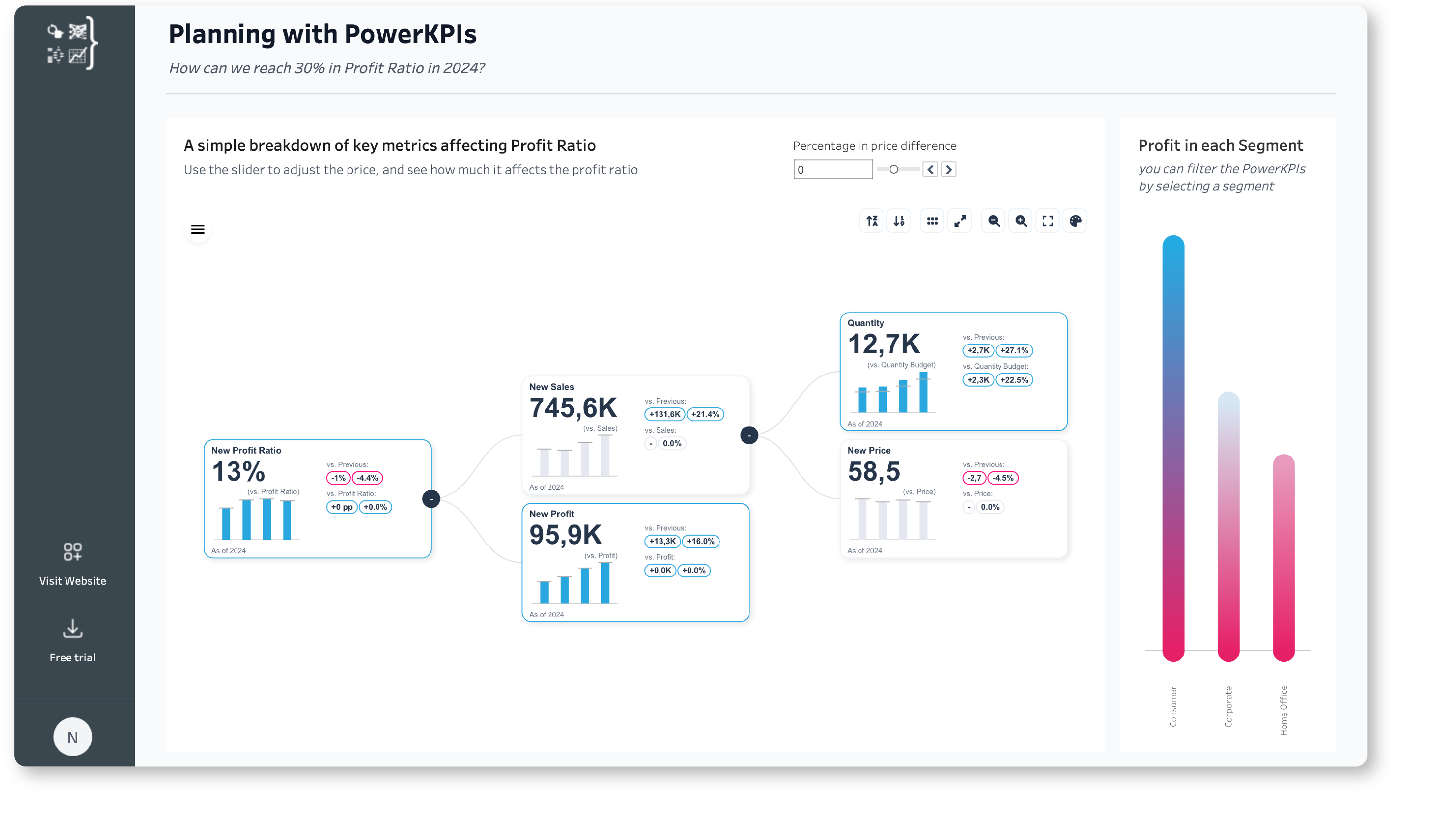Click the price difference value input box
The image size is (1456, 819).
833,170
